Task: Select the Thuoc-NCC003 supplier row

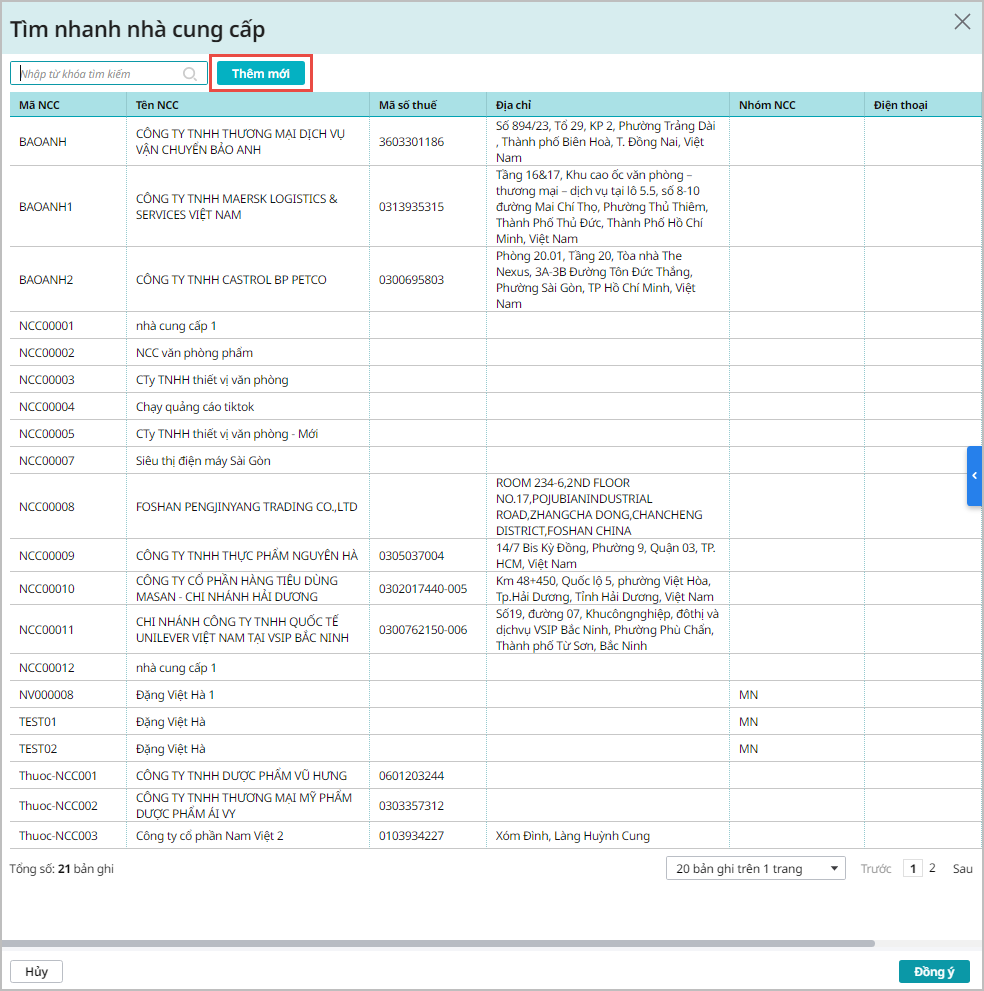Action: [58, 836]
